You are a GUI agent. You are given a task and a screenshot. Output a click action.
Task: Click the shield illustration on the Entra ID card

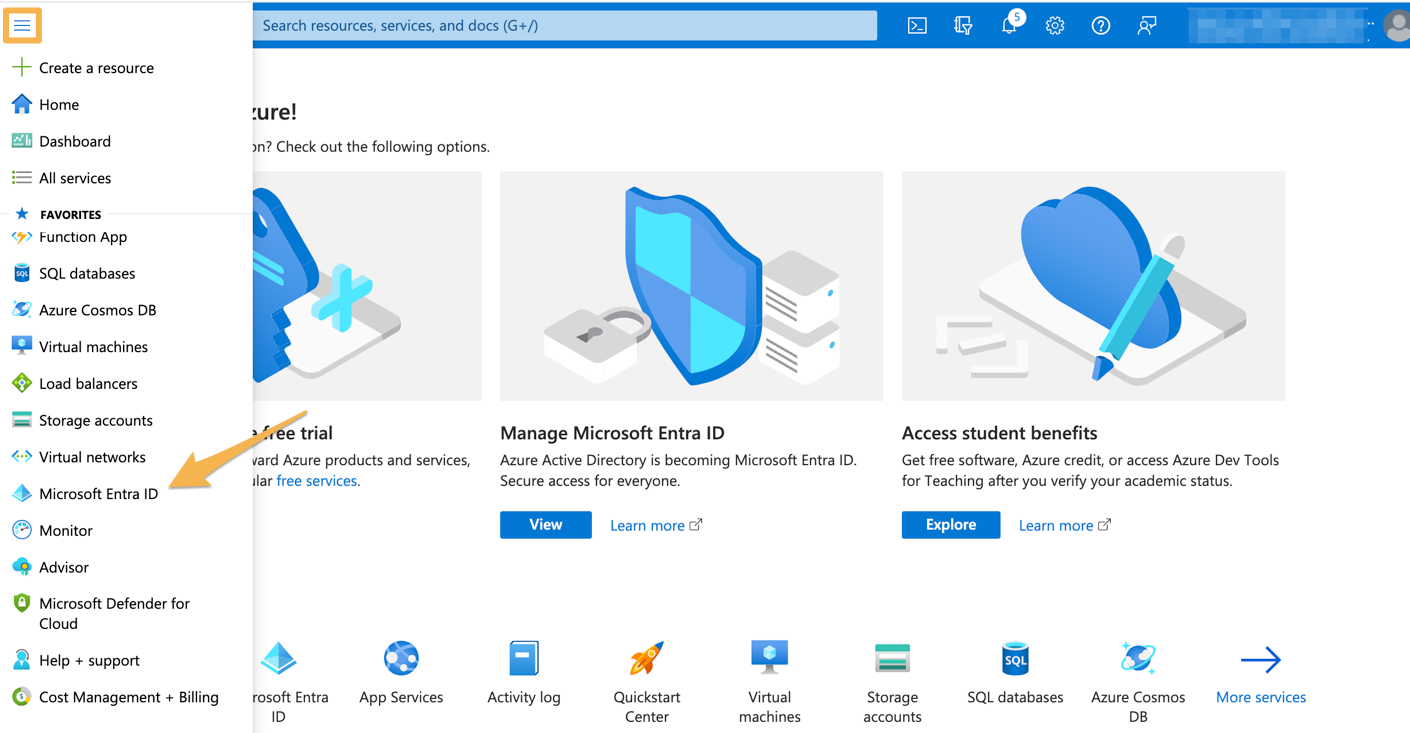point(692,286)
